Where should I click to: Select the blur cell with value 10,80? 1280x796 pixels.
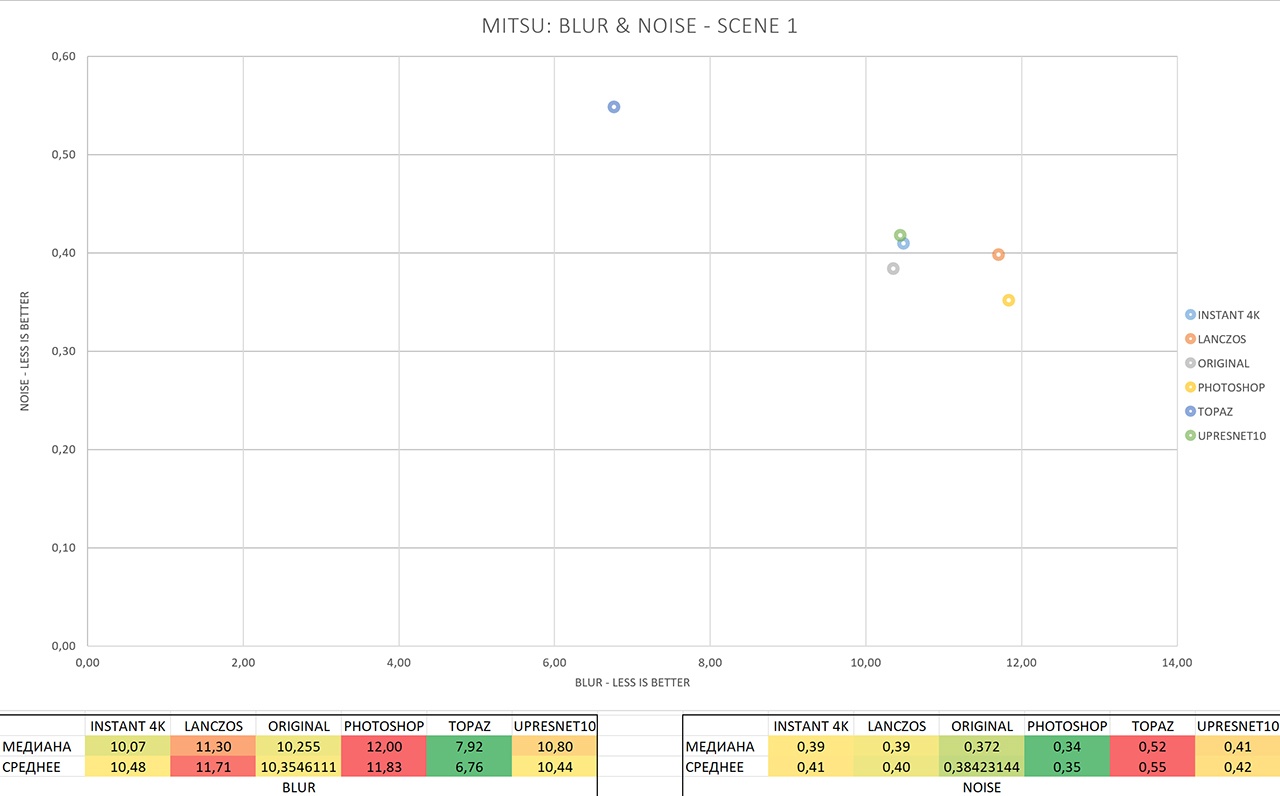click(554, 746)
